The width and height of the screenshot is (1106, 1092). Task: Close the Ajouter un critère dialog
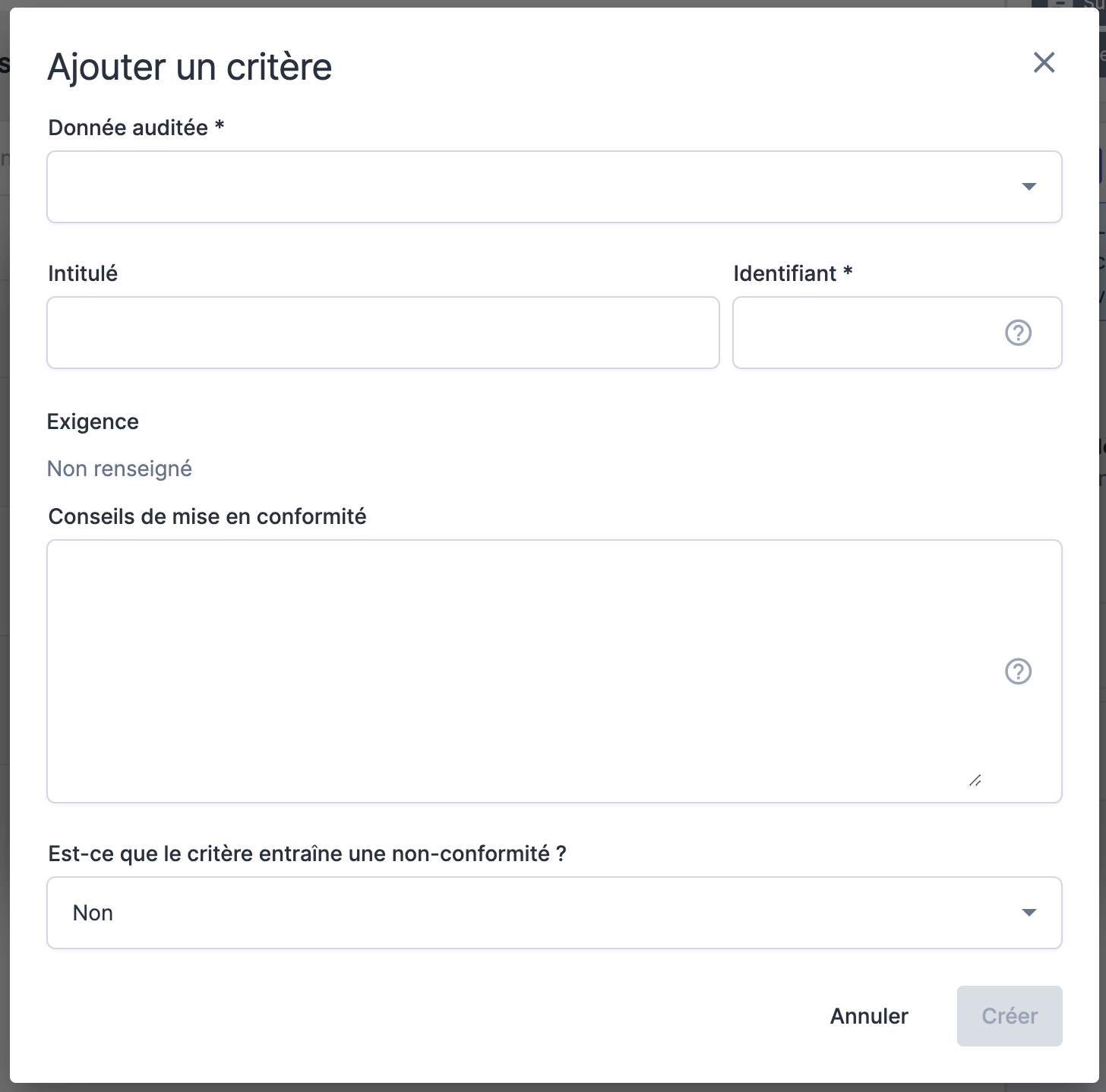tap(1044, 63)
